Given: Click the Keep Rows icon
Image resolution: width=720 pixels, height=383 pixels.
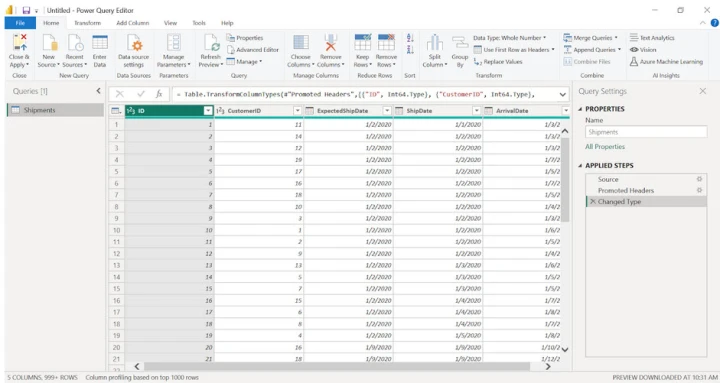Looking at the screenshot, I should (x=362, y=42).
